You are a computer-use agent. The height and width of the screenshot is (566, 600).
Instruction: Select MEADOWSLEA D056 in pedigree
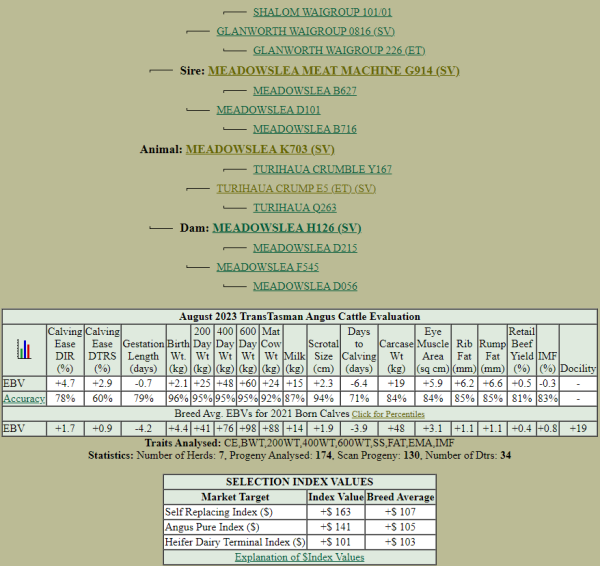click(x=304, y=286)
